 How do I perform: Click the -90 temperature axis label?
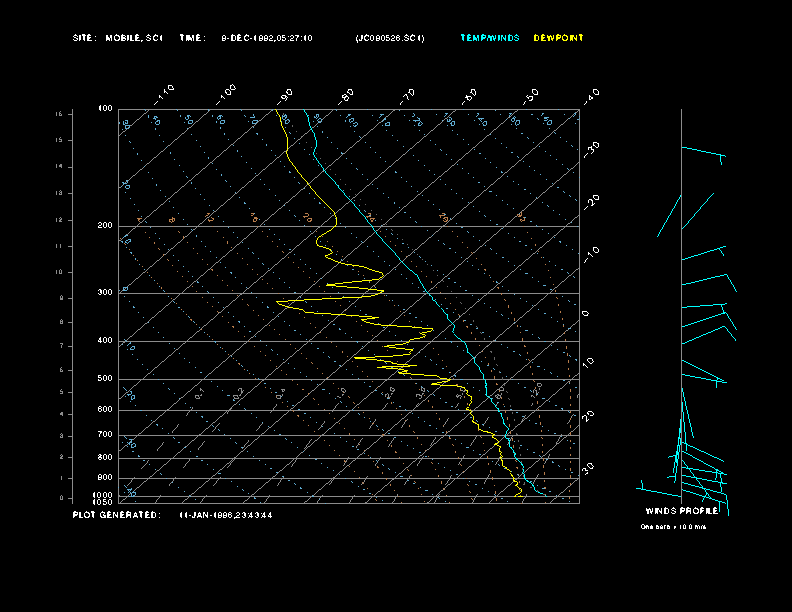pos(287,95)
